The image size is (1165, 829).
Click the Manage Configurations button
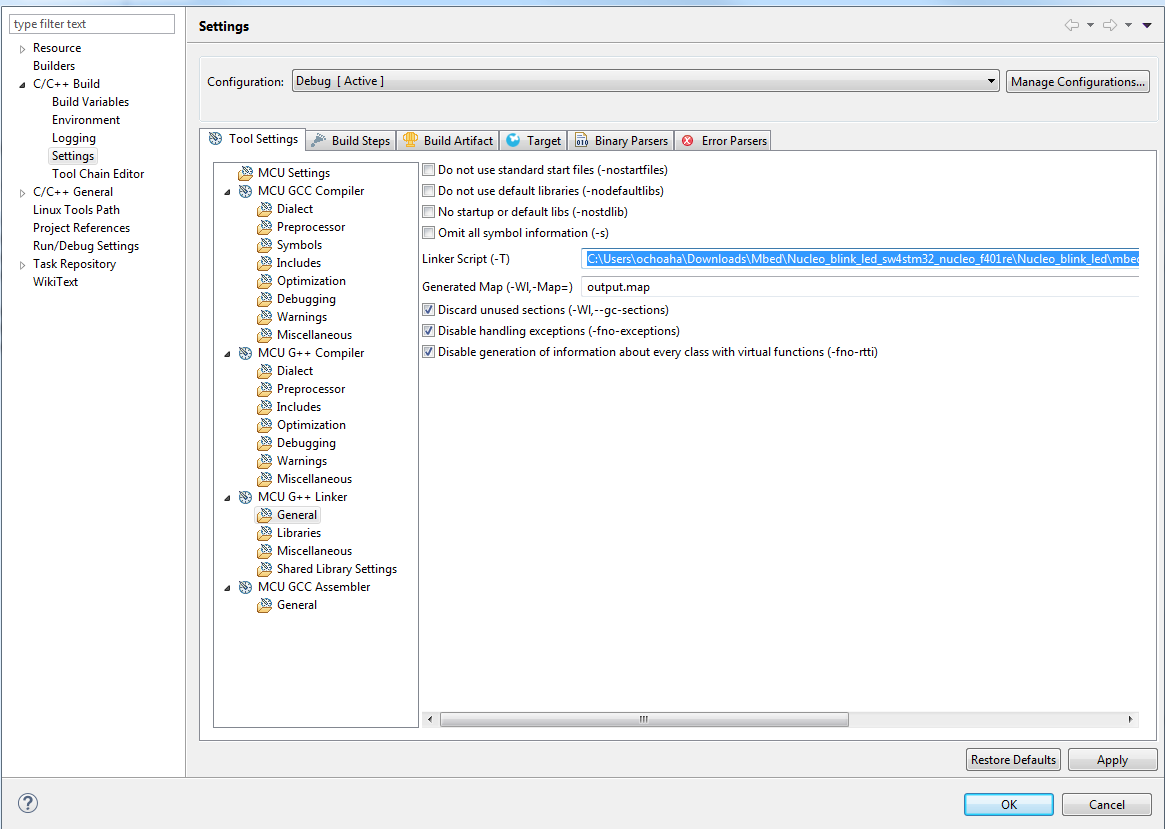click(1077, 82)
